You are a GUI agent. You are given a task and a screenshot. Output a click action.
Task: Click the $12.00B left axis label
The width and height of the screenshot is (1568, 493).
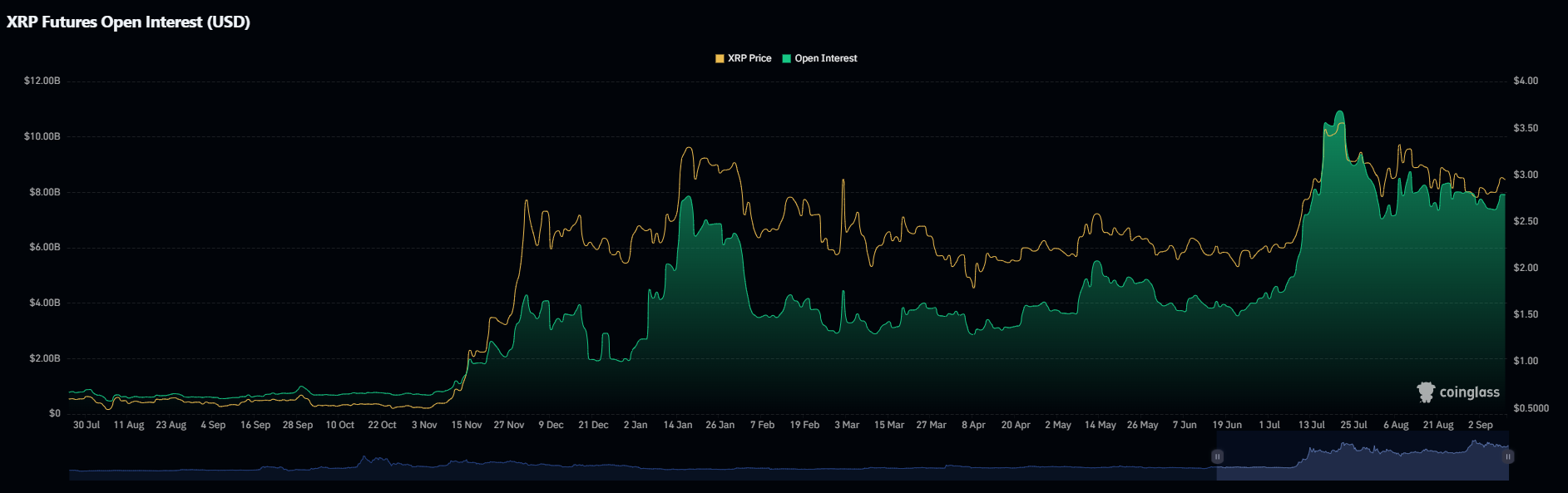click(x=42, y=81)
